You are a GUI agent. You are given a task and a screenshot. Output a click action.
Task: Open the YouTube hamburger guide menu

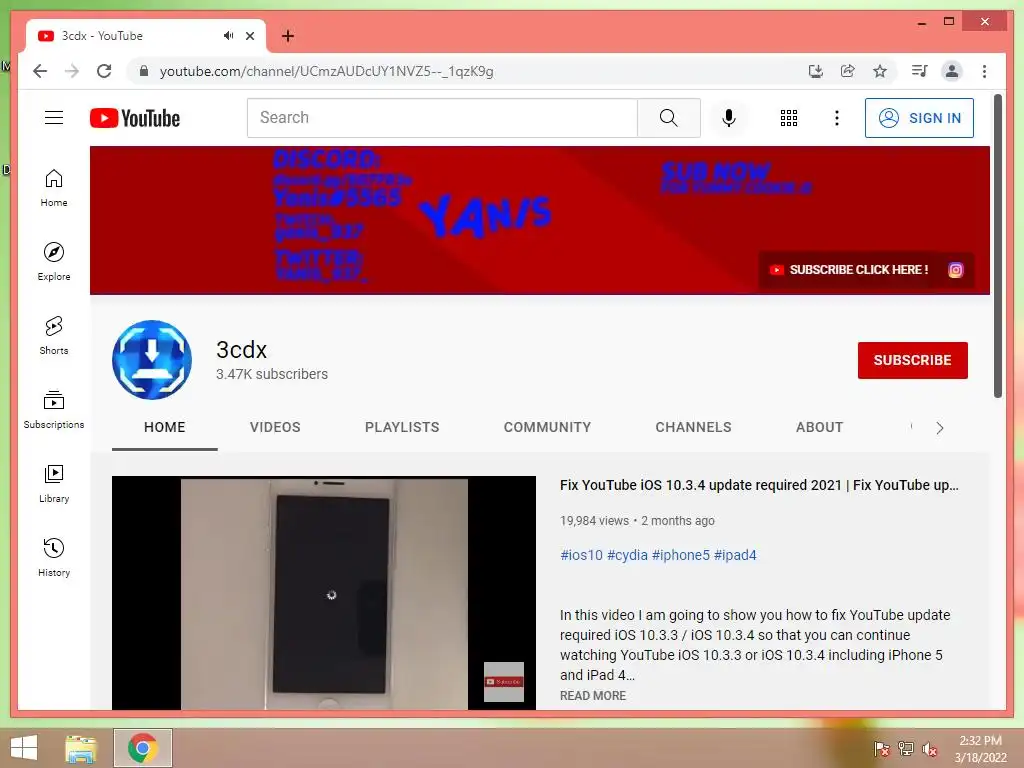(x=54, y=118)
